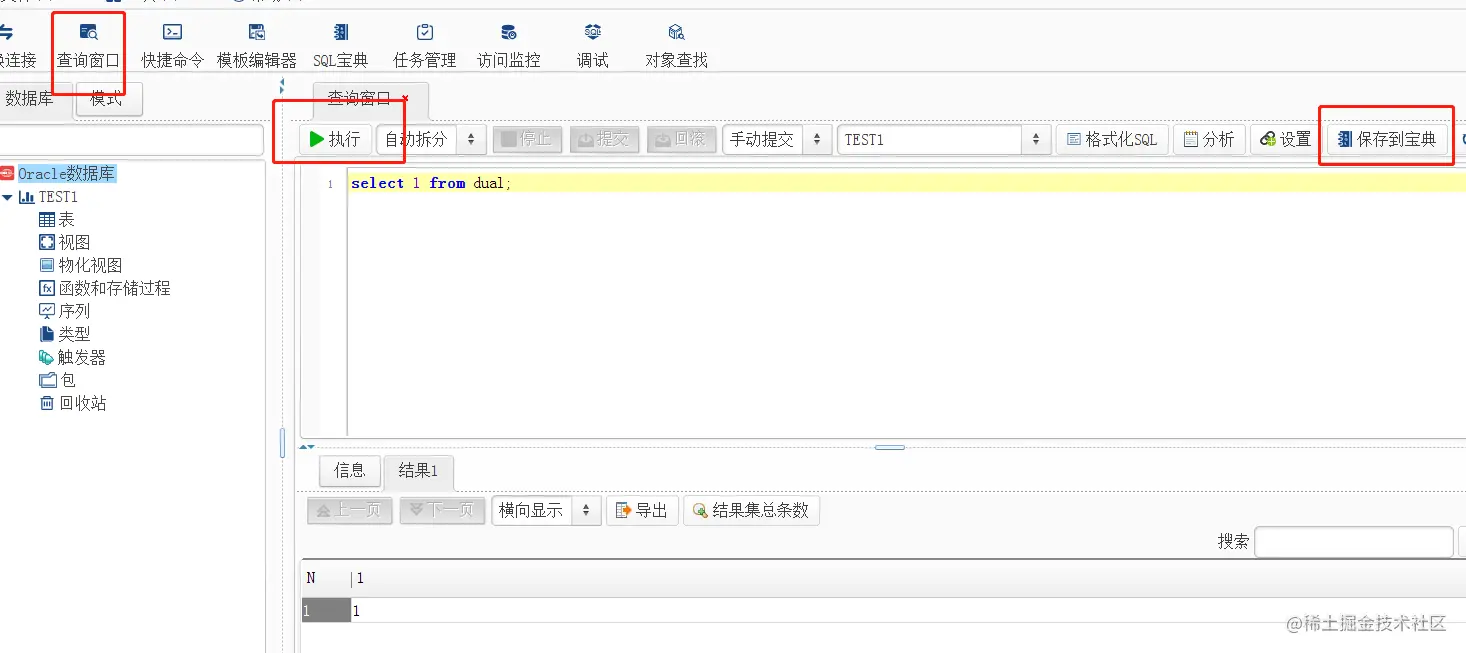Image resolution: width=1466 pixels, height=653 pixels.
Task: Select the Oracle数据库 root node
Action: click(x=66, y=174)
